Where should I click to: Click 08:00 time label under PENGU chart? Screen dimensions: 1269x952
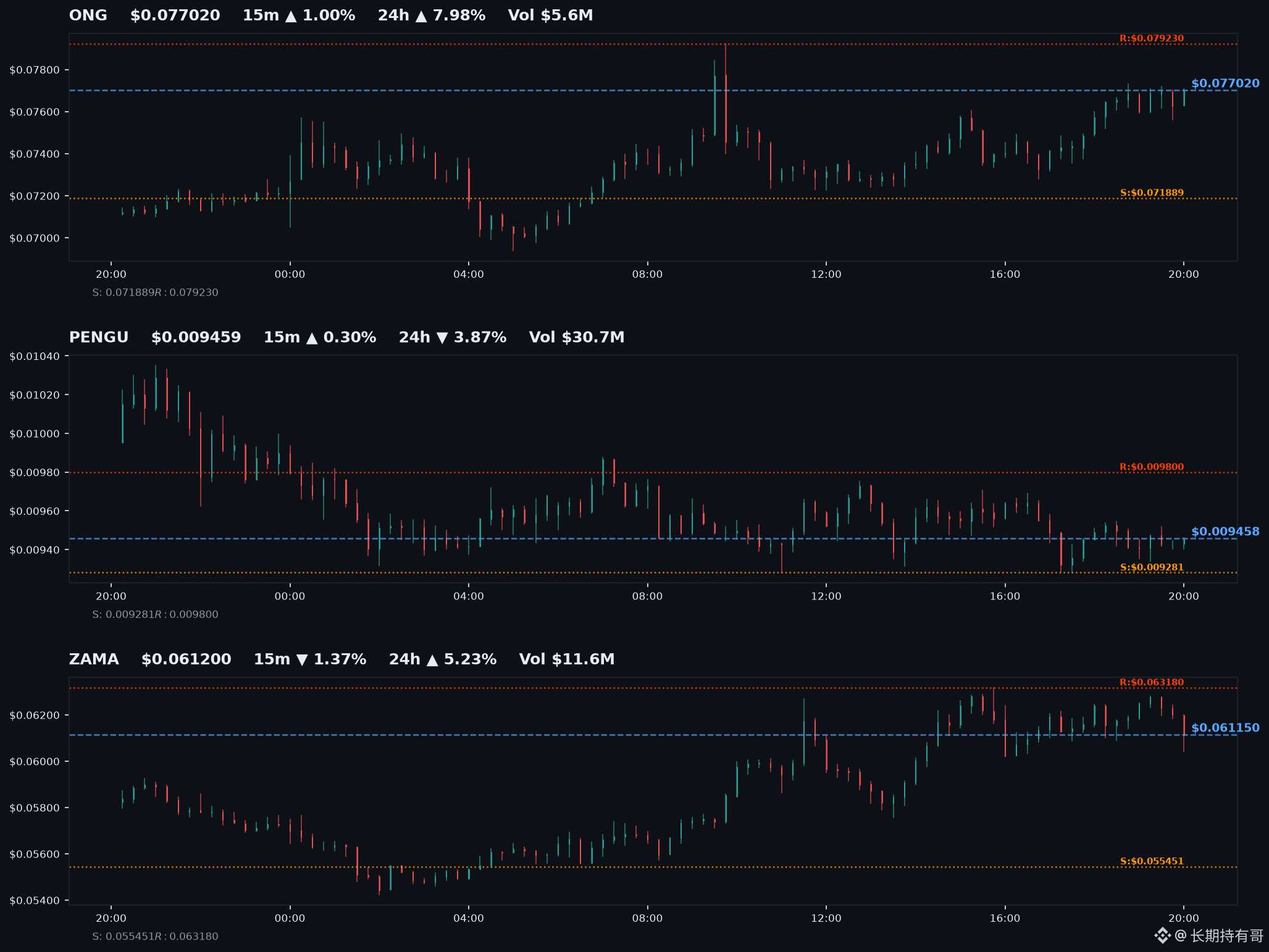(x=647, y=596)
